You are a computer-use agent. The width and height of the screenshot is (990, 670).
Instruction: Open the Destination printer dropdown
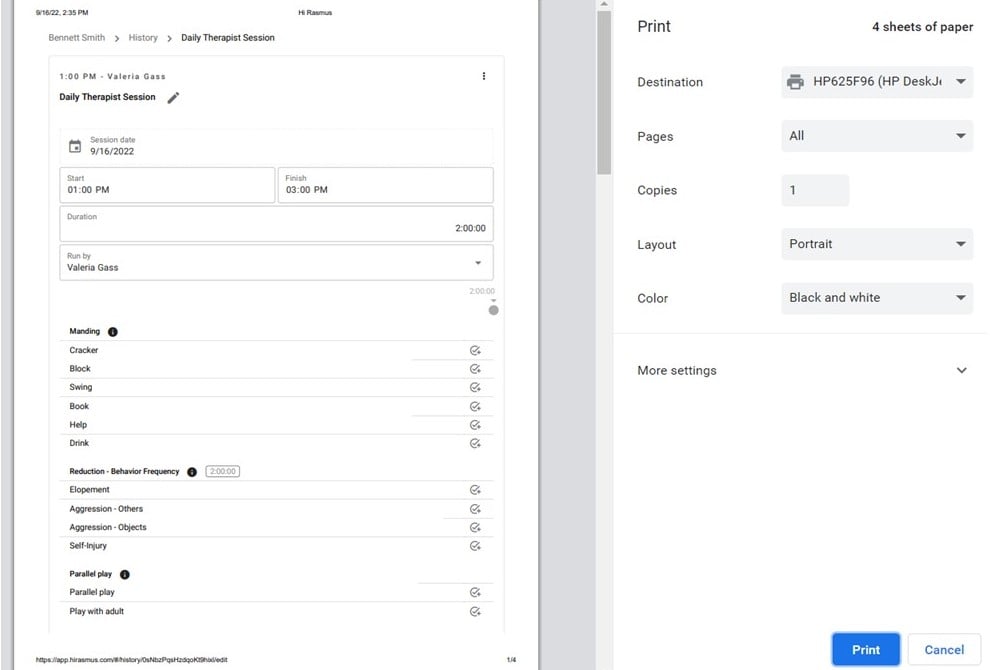(876, 82)
